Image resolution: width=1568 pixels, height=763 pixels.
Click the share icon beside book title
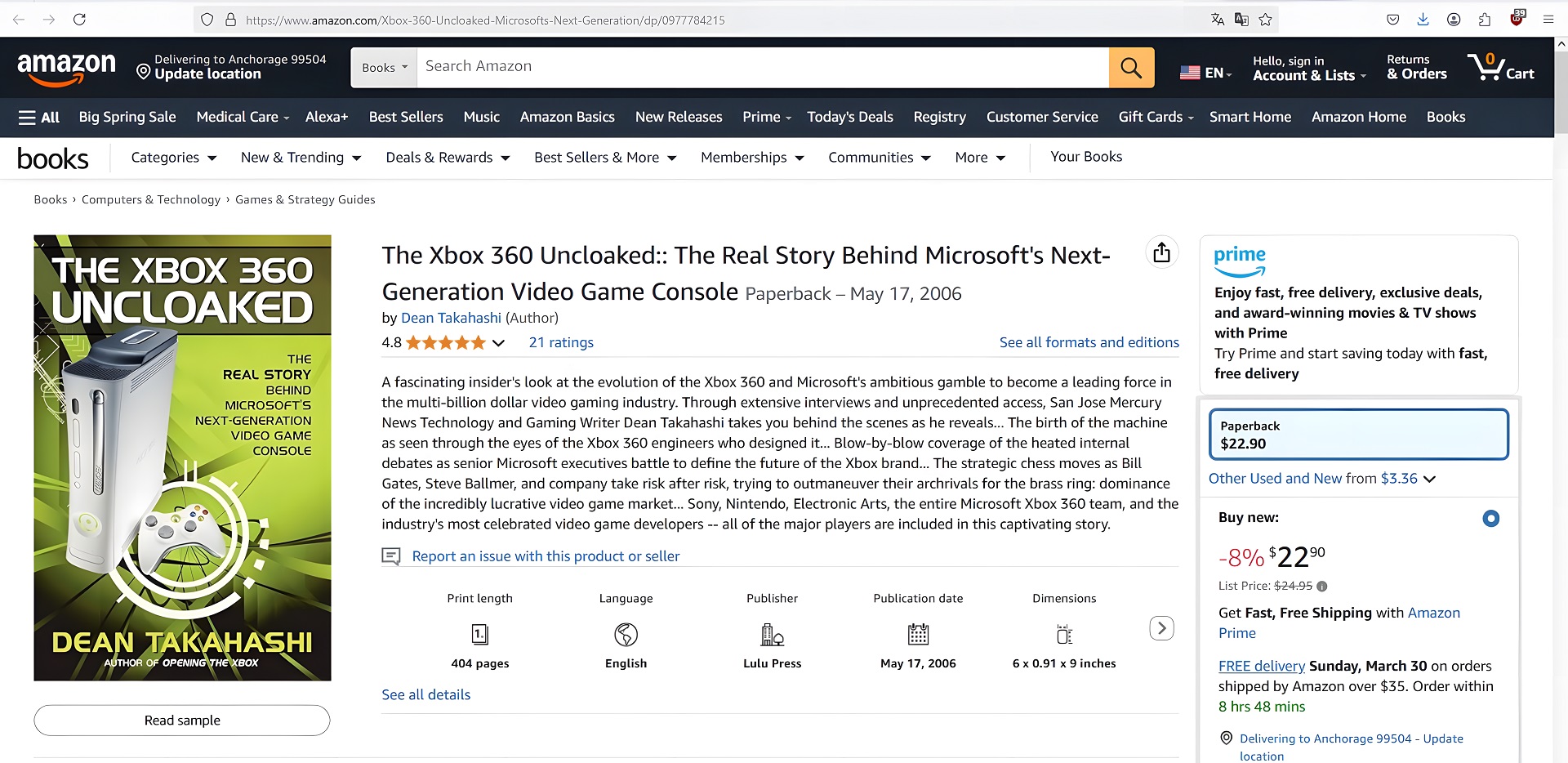click(x=1161, y=253)
